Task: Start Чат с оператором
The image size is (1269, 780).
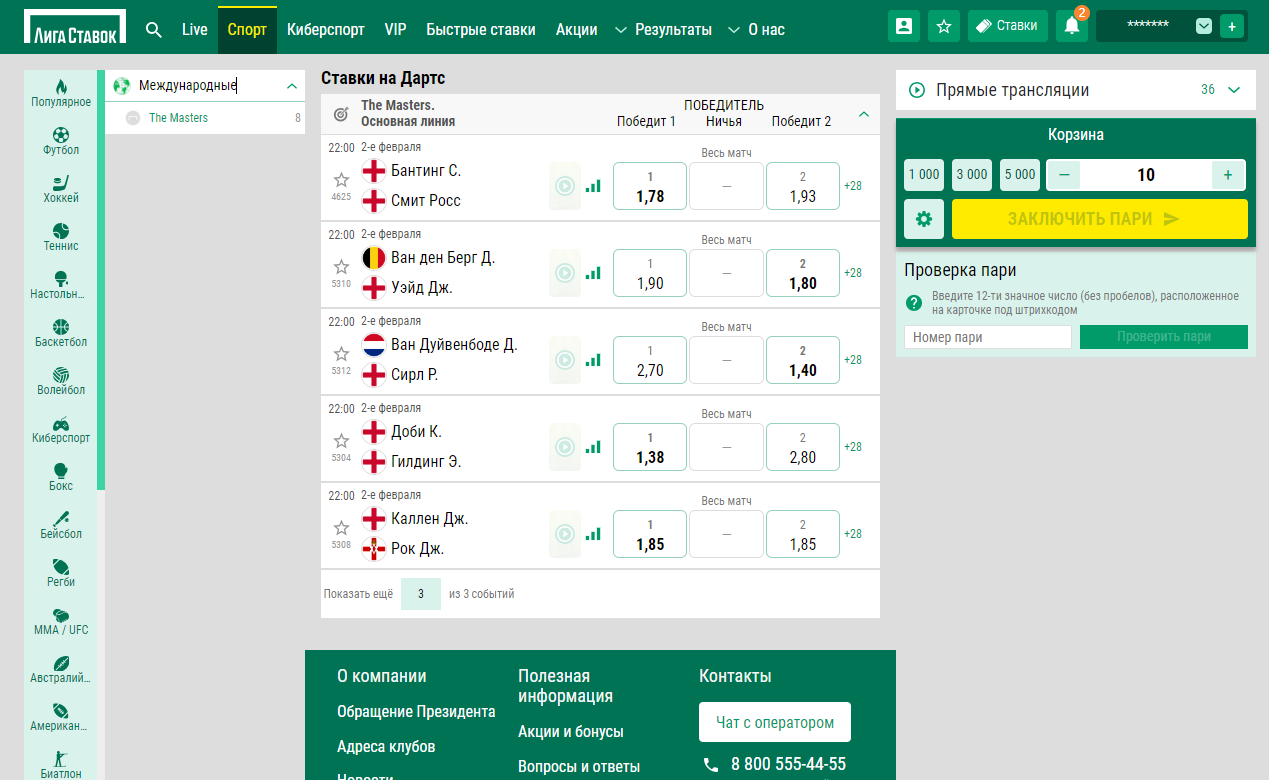Action: tap(775, 722)
